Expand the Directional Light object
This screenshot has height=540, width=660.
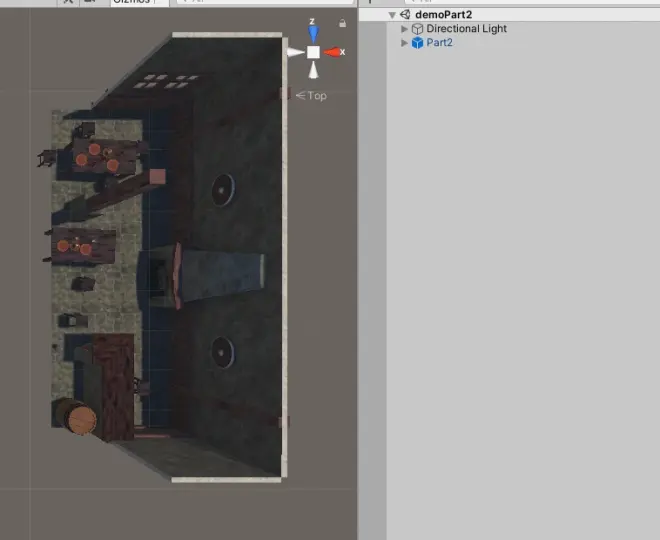(x=404, y=29)
